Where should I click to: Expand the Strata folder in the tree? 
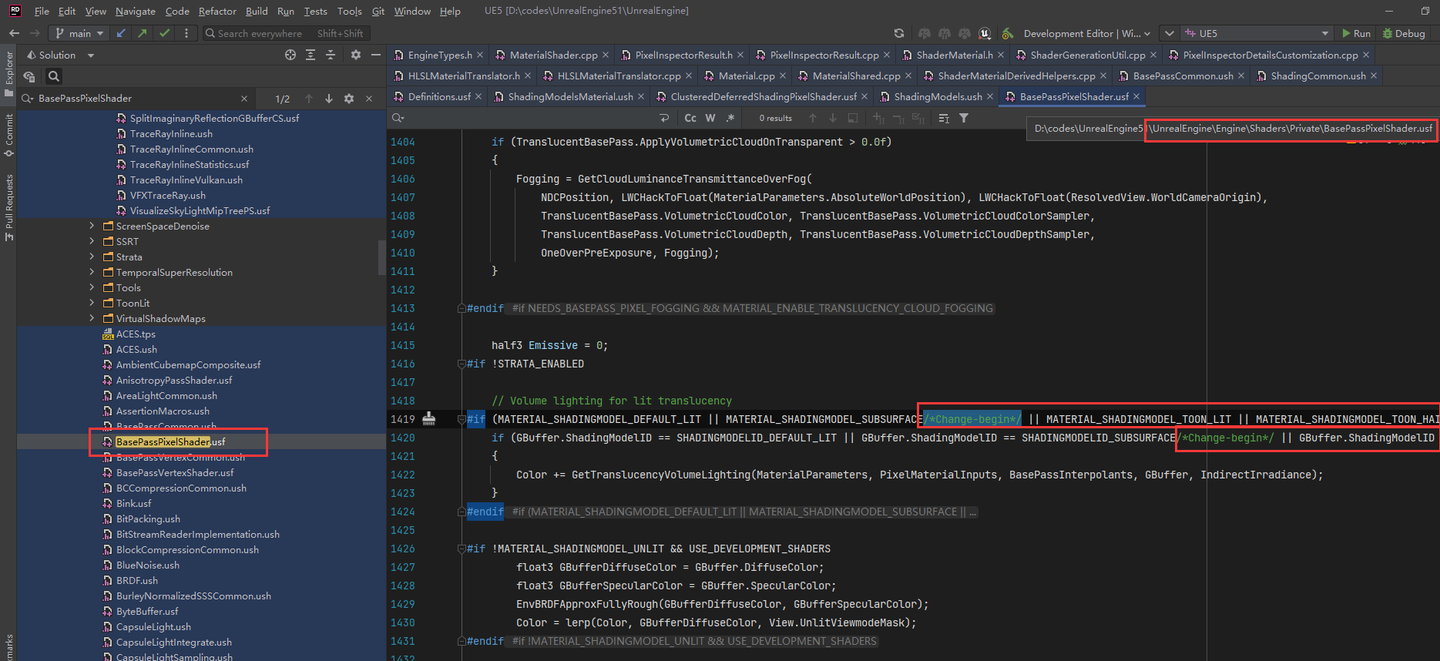coord(90,256)
